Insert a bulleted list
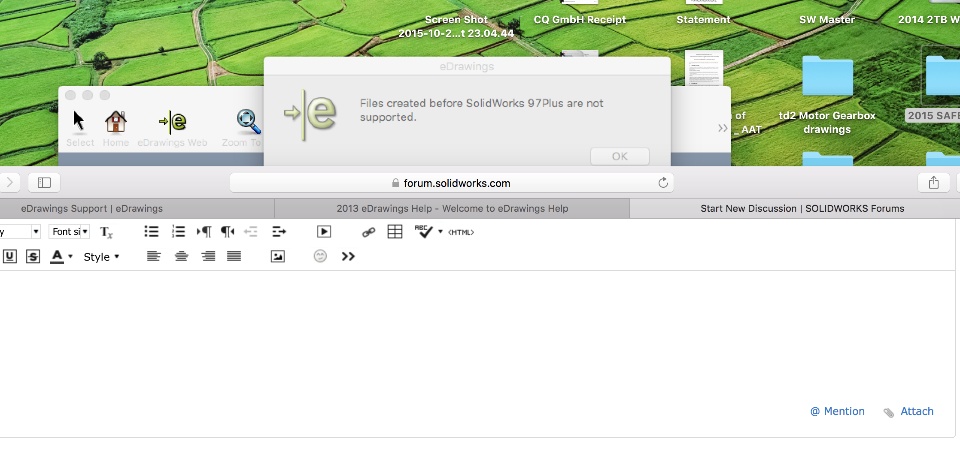The height and width of the screenshot is (469, 960). click(151, 231)
